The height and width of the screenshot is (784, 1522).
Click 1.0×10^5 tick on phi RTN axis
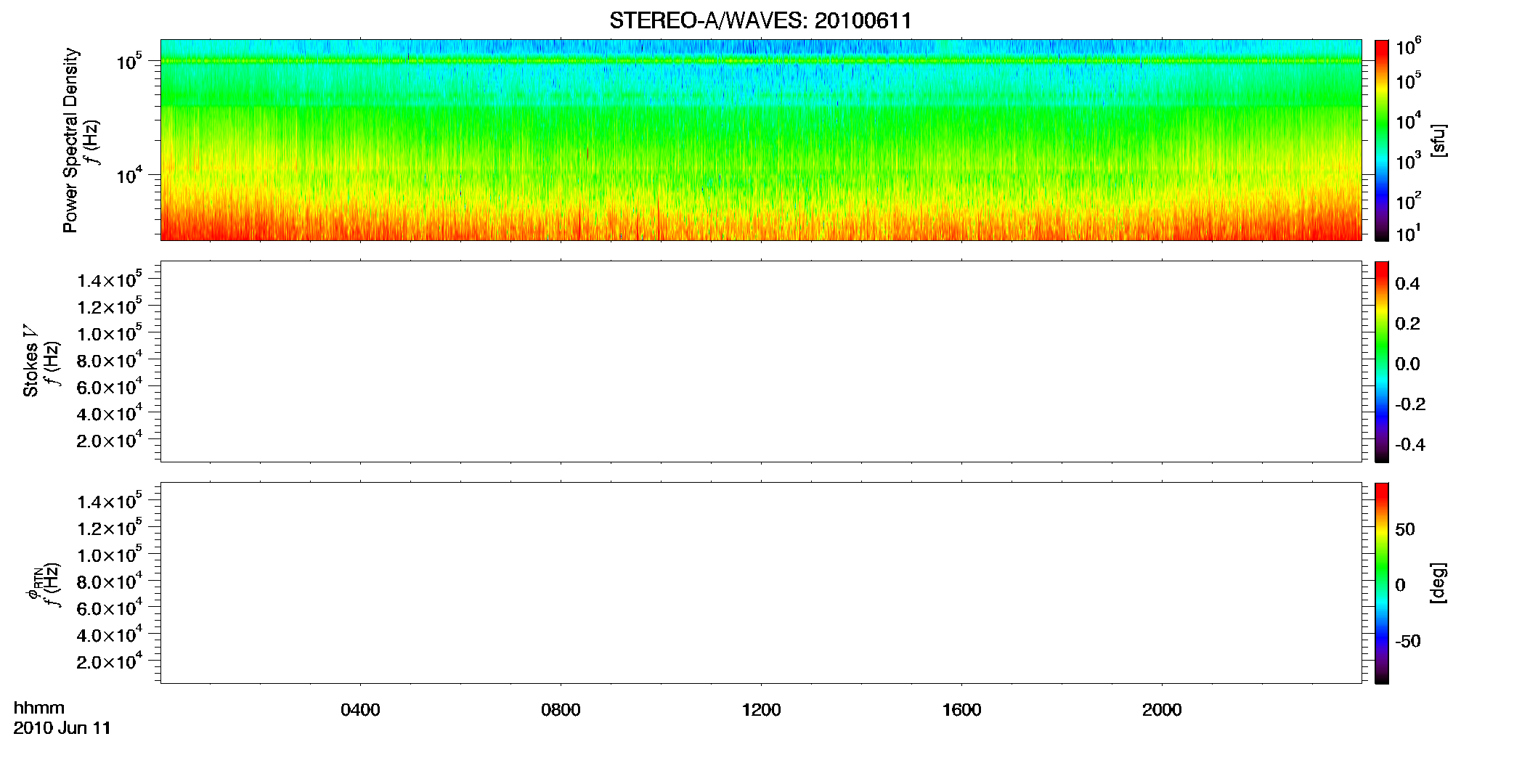tap(110, 555)
